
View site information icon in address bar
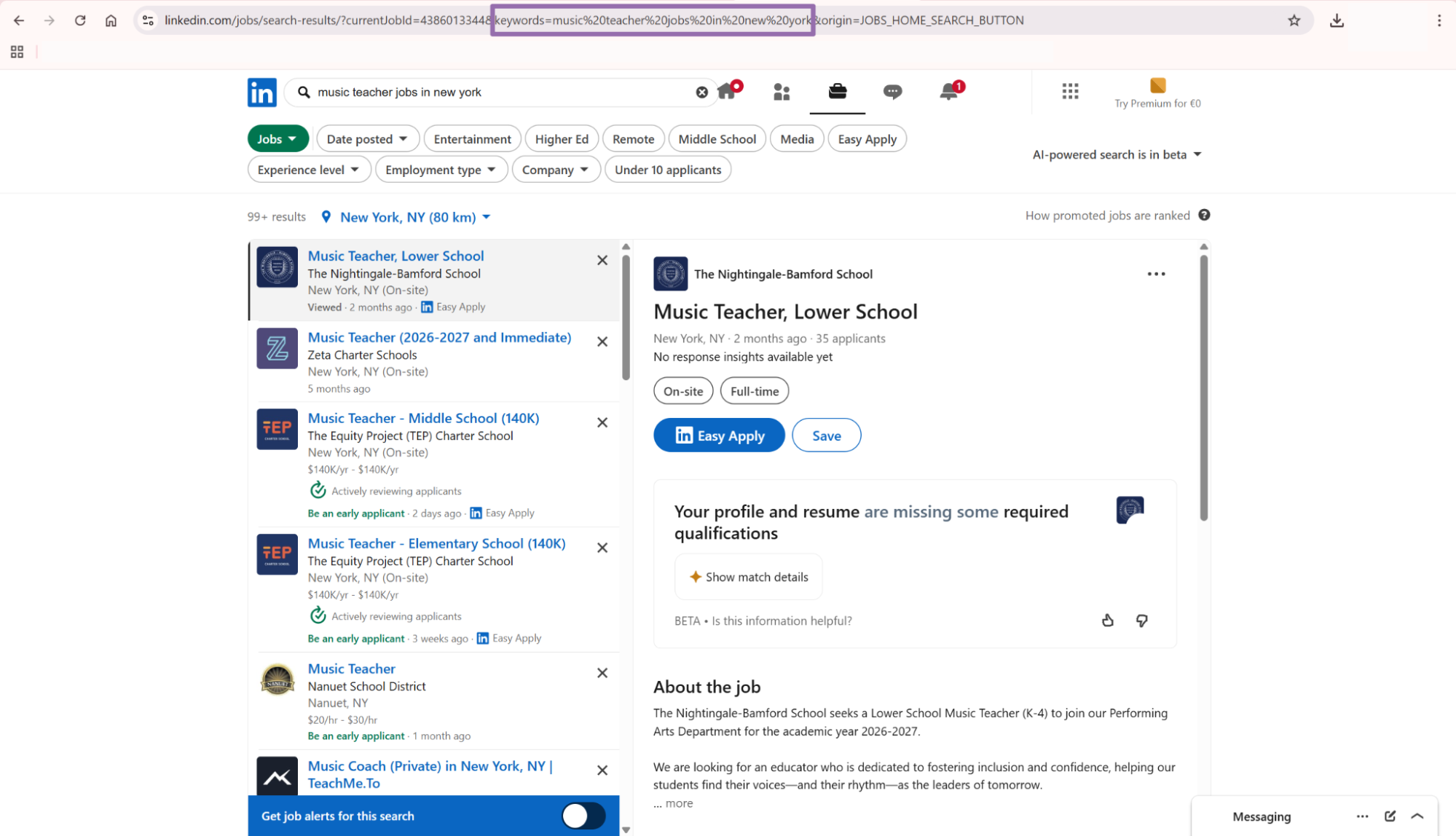(148, 20)
